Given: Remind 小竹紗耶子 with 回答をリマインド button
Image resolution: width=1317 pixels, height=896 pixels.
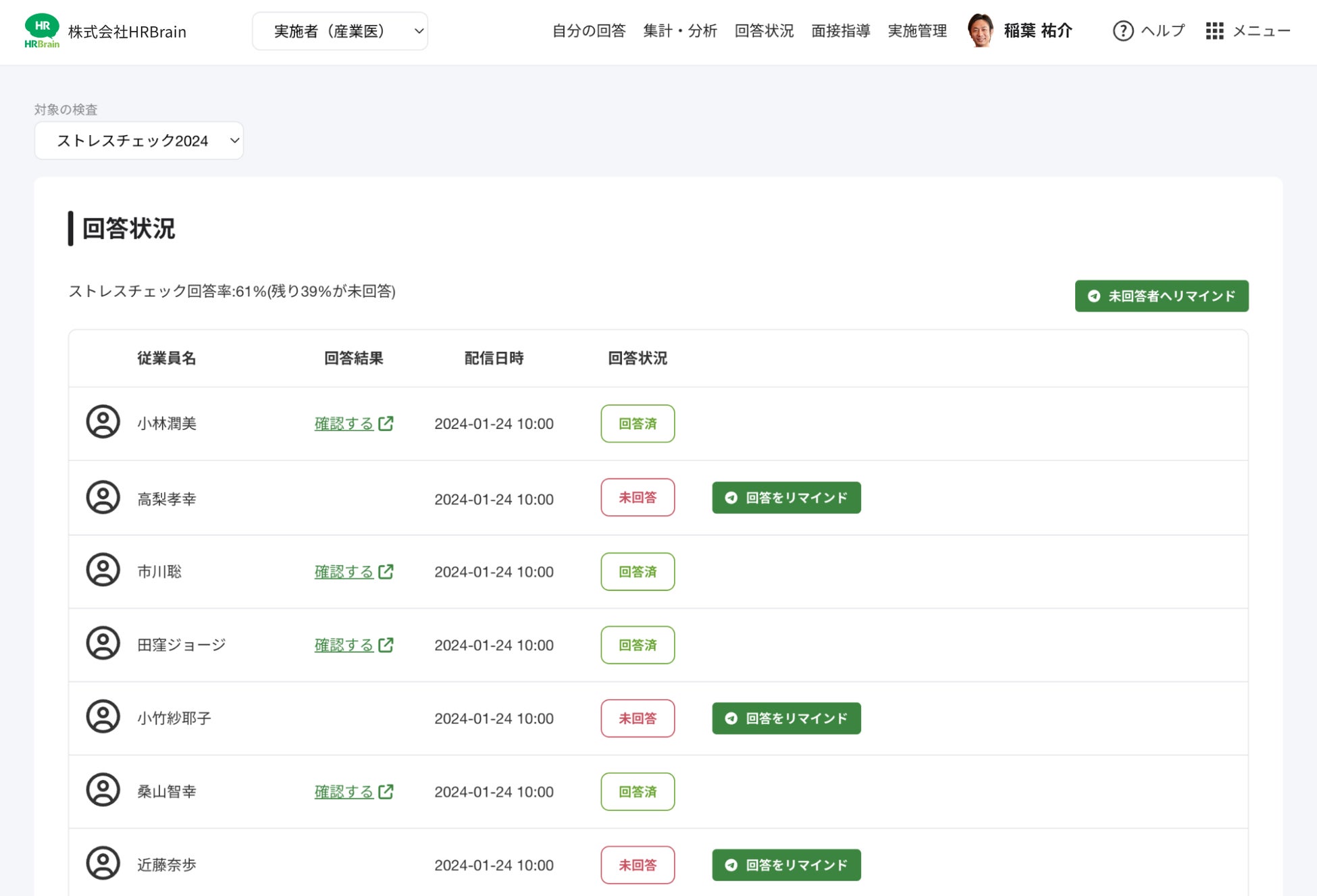Looking at the screenshot, I should (x=786, y=718).
